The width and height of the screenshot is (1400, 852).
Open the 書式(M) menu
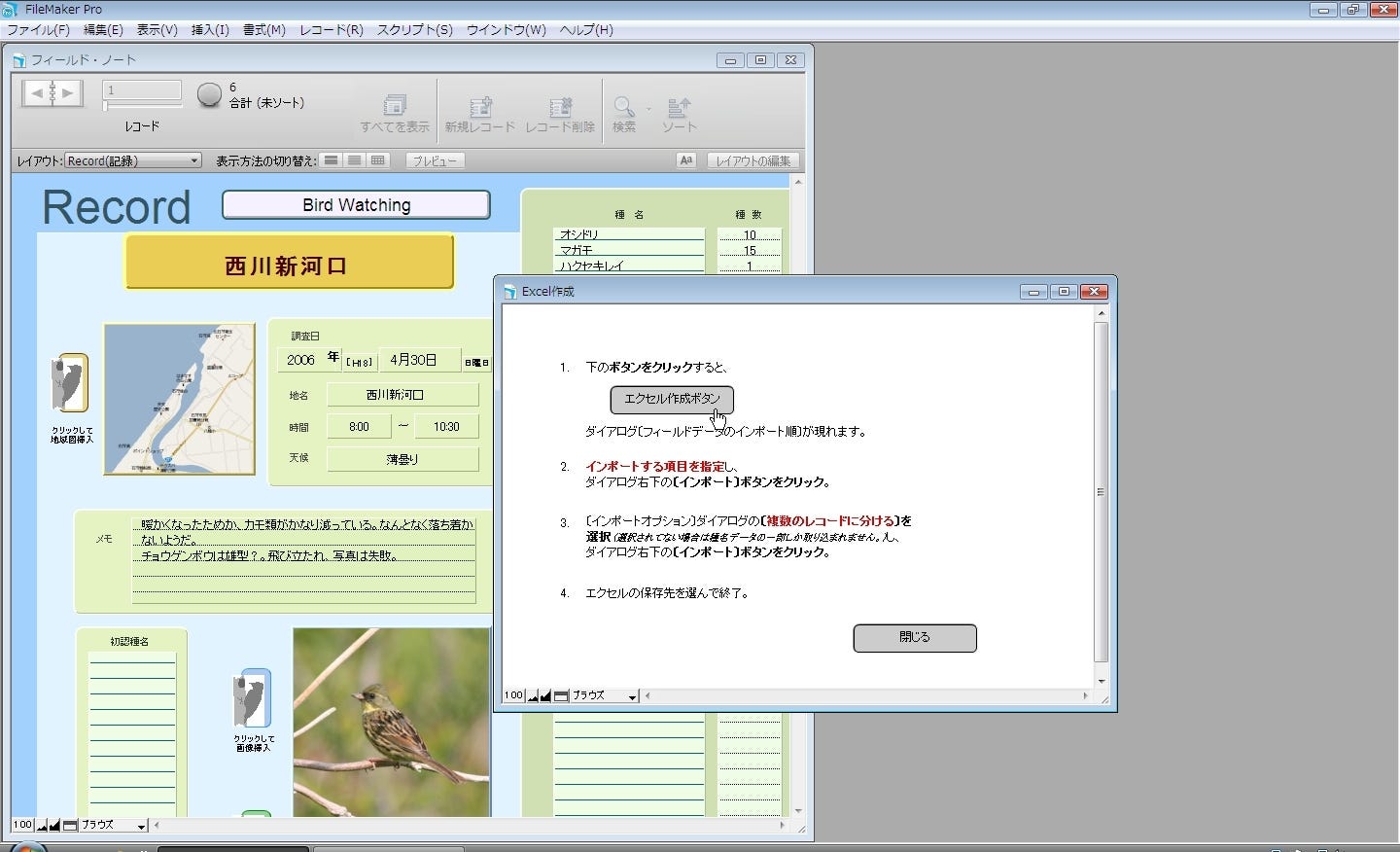264,30
